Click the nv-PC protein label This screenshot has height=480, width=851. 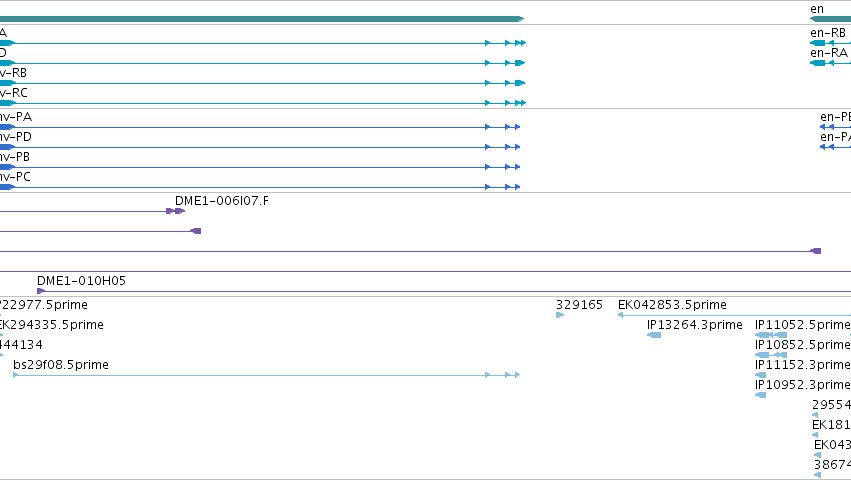pos(15,178)
